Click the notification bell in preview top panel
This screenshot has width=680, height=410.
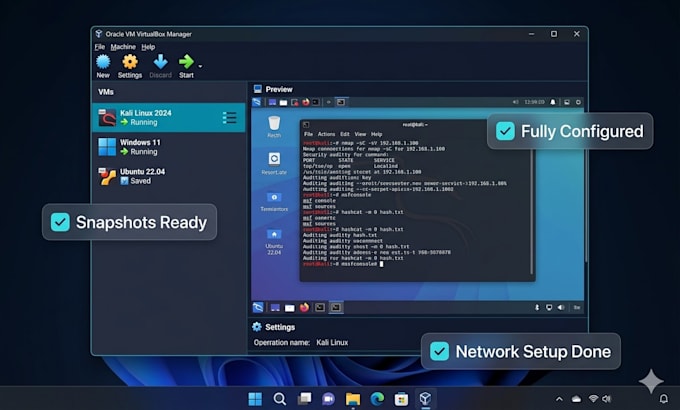552,102
